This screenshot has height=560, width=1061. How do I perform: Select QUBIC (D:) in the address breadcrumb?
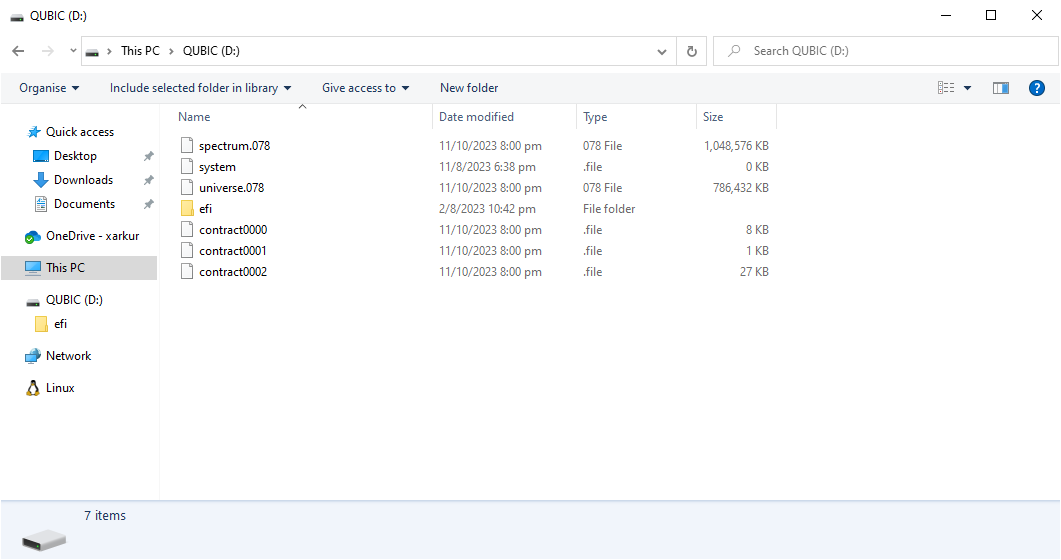(211, 51)
